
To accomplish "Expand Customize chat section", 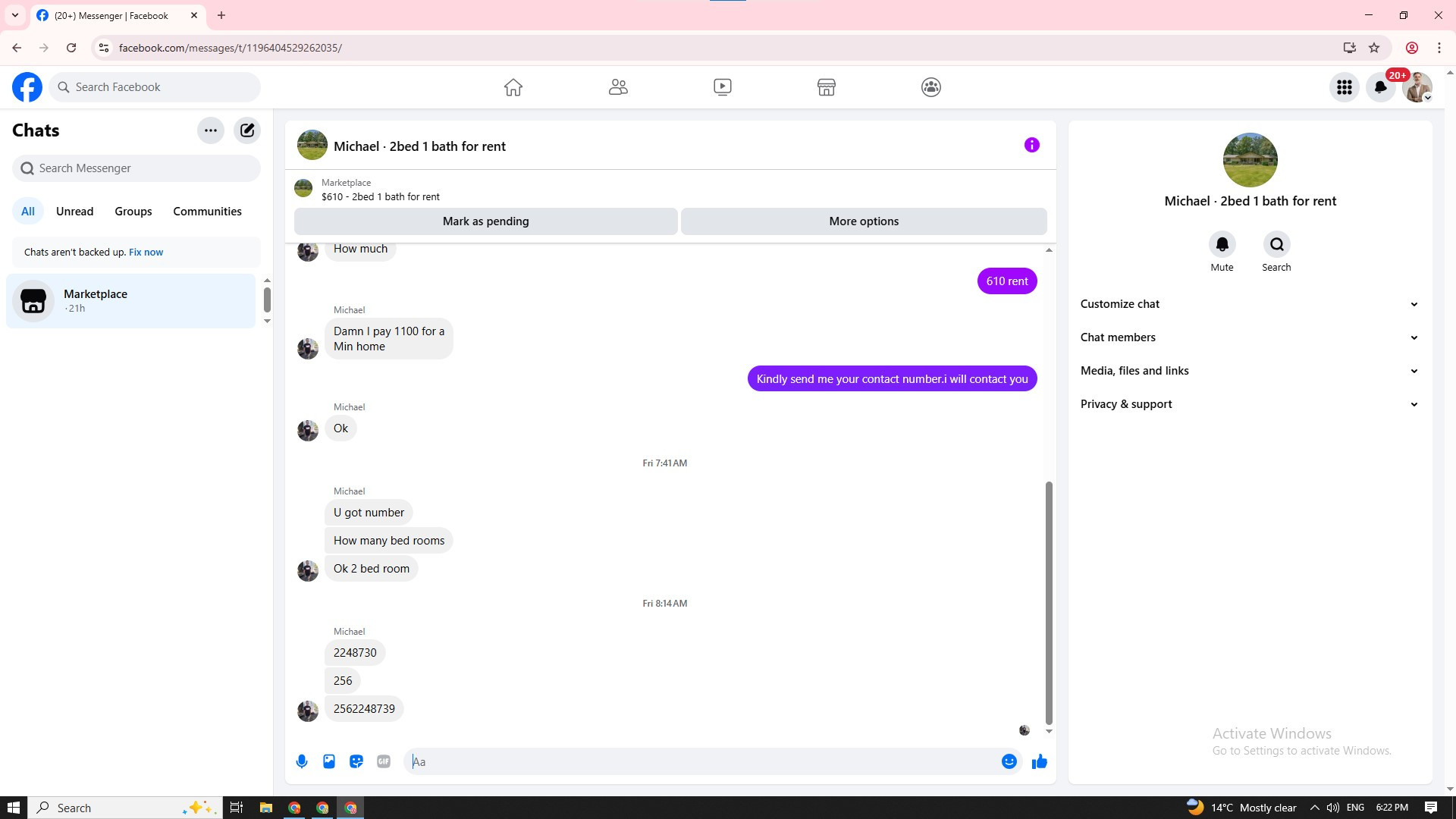I will tap(1249, 304).
